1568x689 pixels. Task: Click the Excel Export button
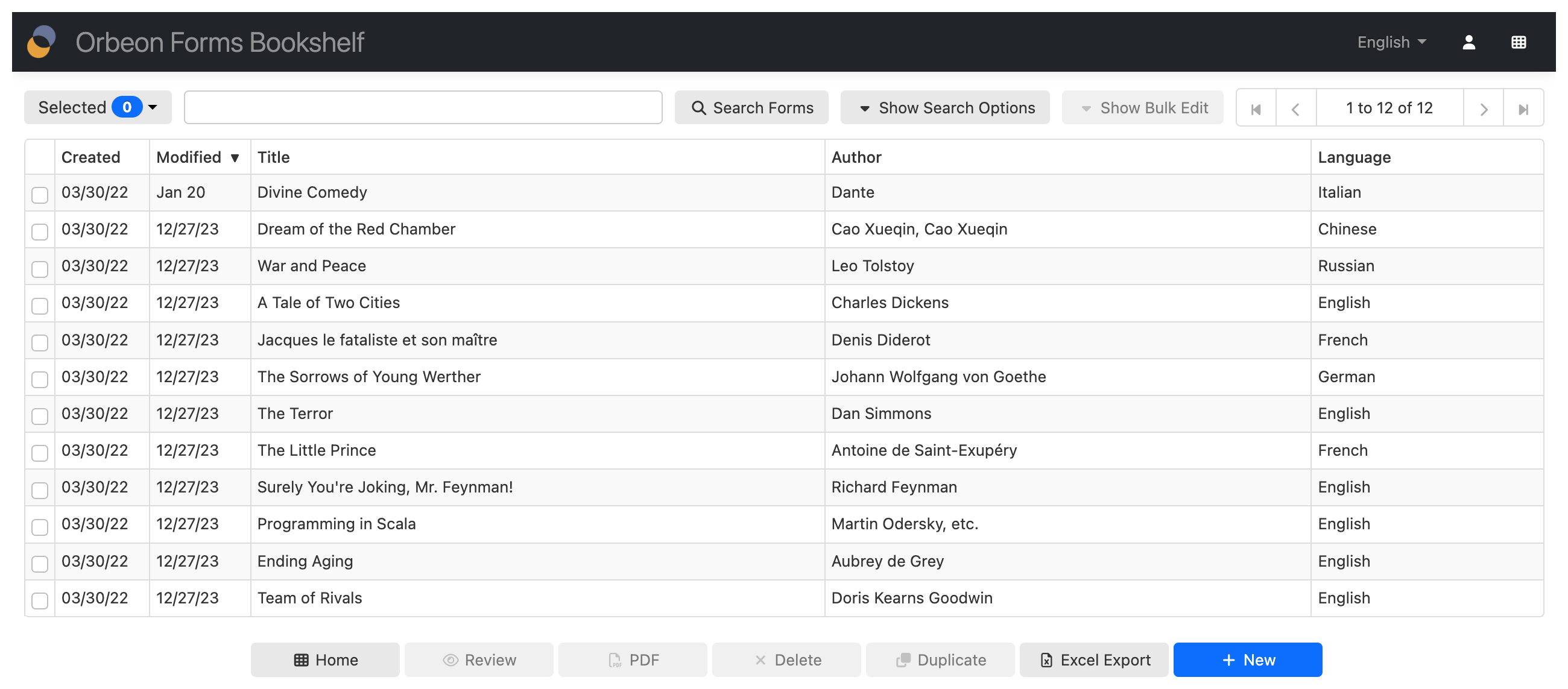1095,660
